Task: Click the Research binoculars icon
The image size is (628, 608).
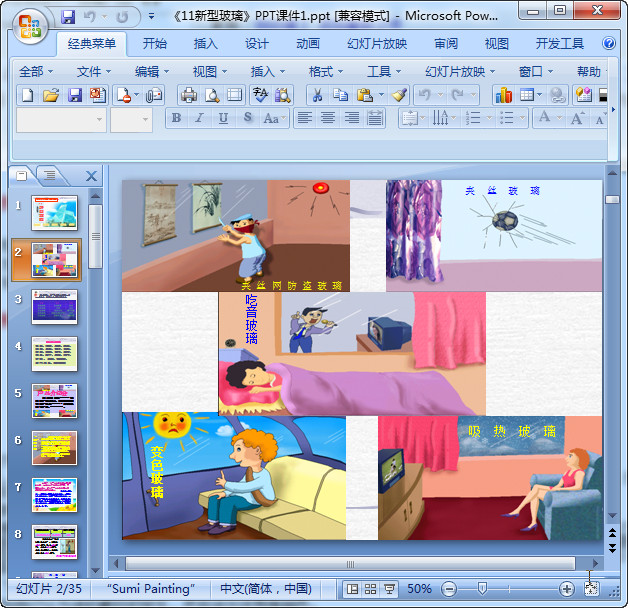Action: (x=283, y=95)
